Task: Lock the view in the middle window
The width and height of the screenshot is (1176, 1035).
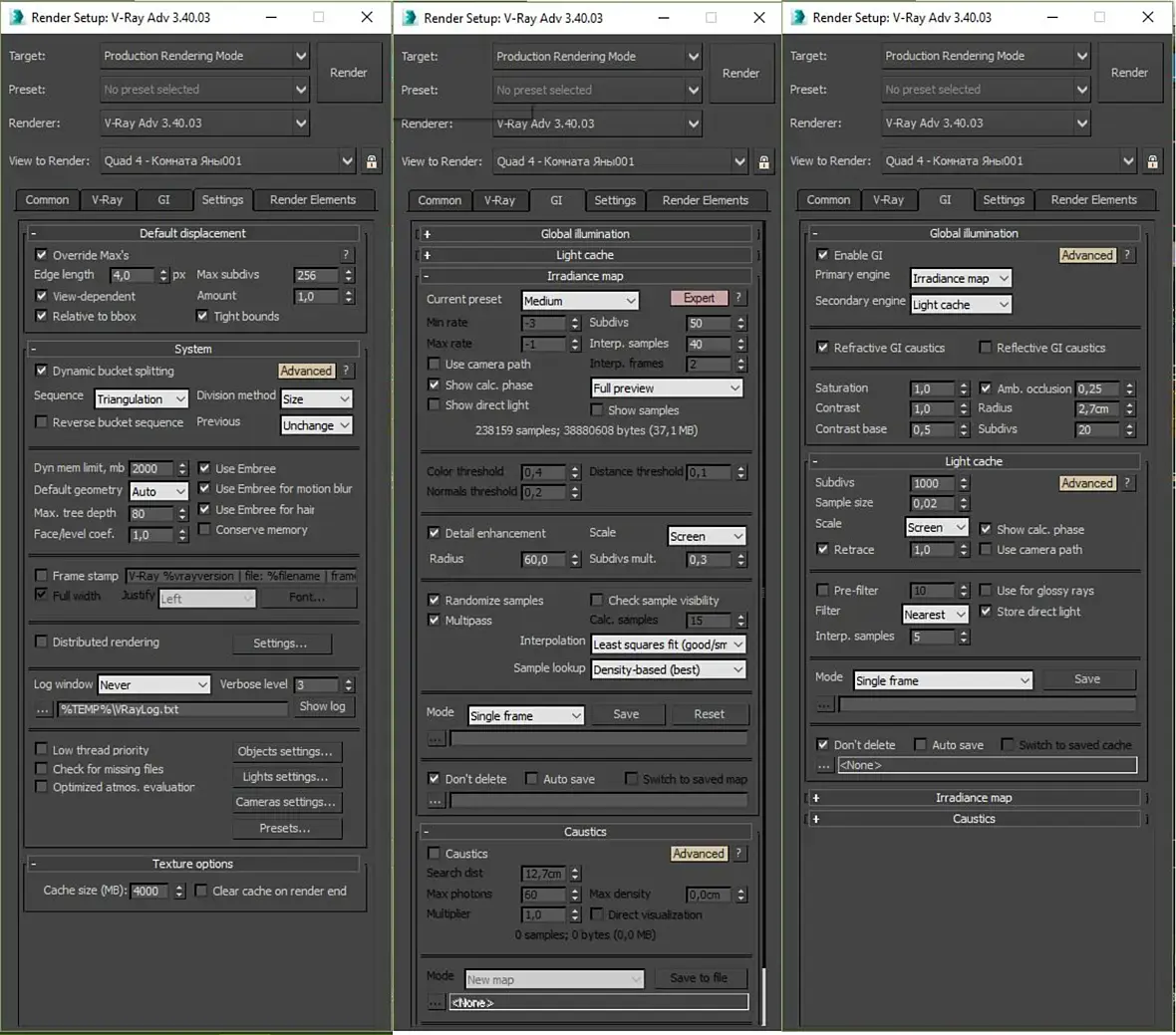Action: (763, 162)
